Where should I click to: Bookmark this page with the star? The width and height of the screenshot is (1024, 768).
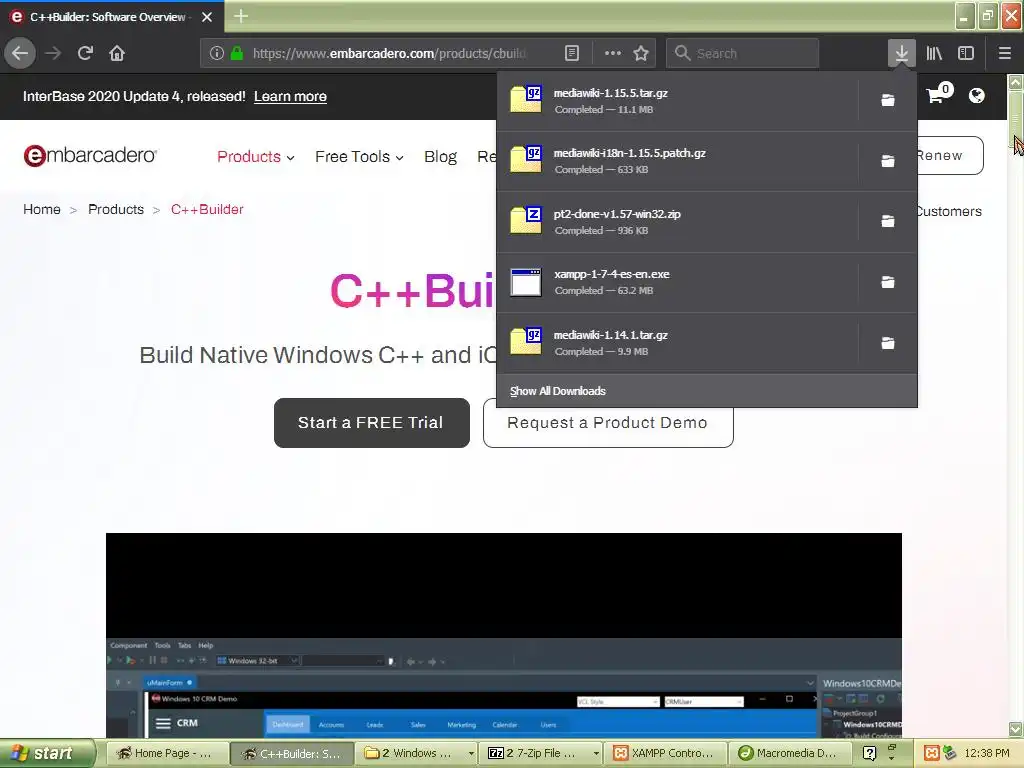tap(641, 53)
